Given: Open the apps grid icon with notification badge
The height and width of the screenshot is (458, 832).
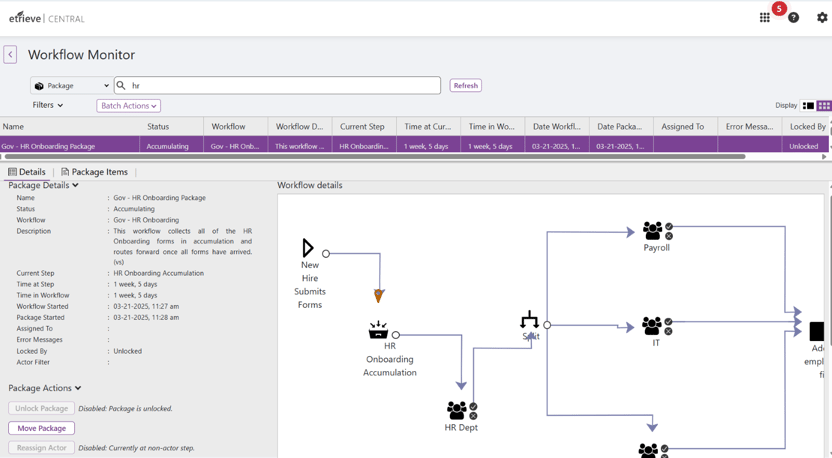Looking at the screenshot, I should pos(765,18).
